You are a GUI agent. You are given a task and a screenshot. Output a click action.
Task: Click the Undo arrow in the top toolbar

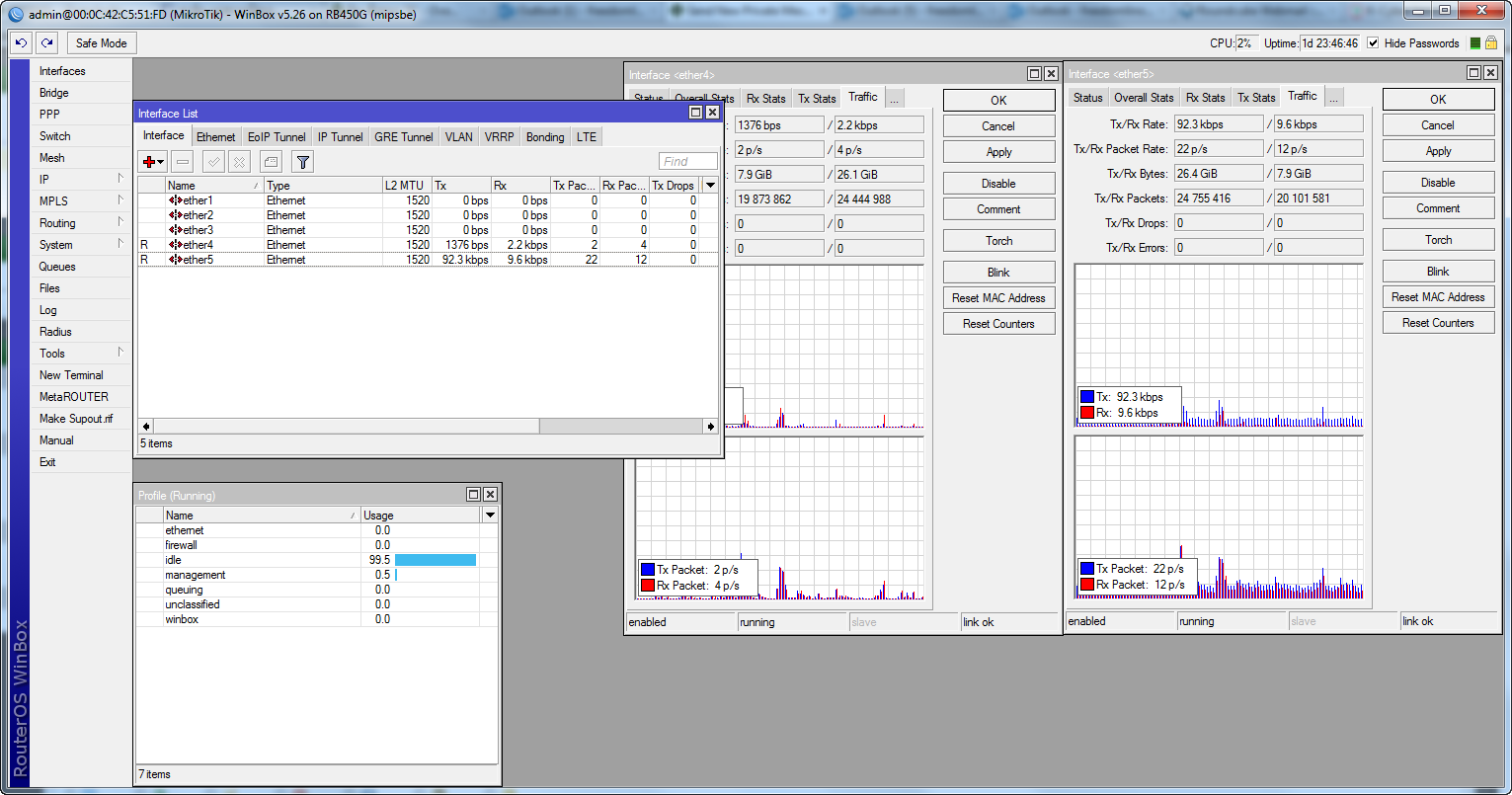21,43
